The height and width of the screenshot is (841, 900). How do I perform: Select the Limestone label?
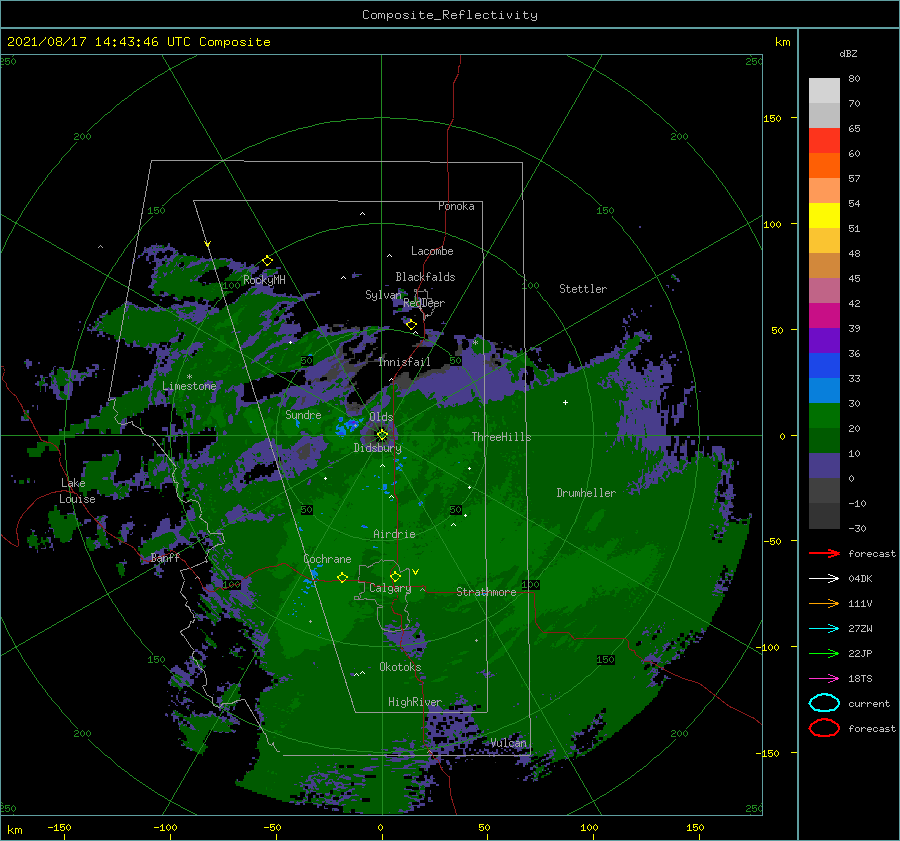(x=189, y=386)
